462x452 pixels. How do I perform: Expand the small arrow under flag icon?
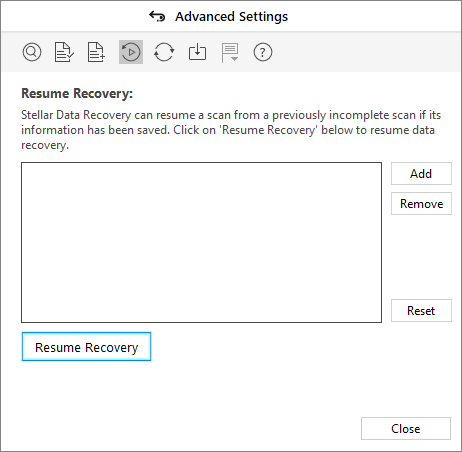pyautogui.click(x=234, y=59)
